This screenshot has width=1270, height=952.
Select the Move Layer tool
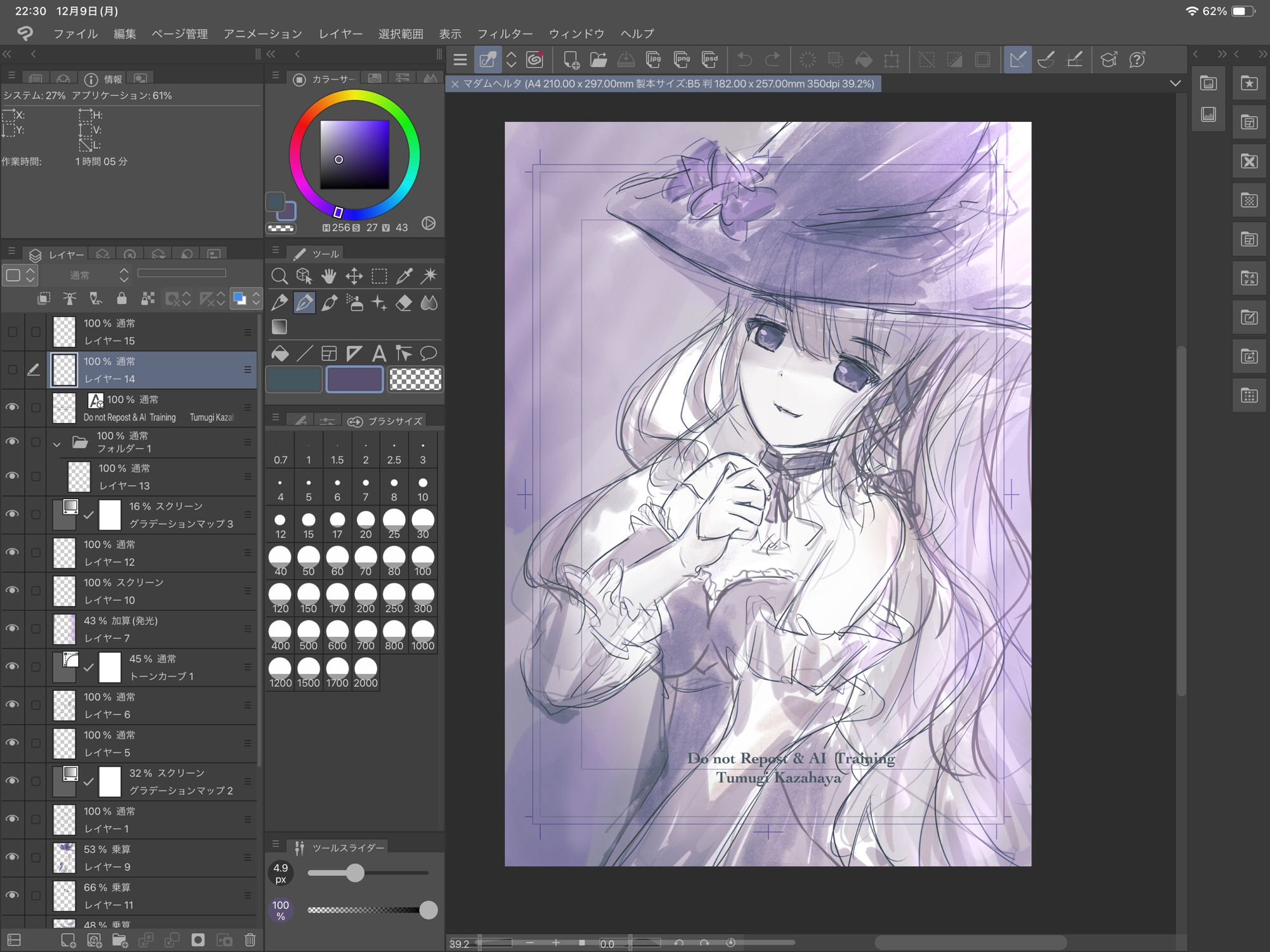pos(354,276)
